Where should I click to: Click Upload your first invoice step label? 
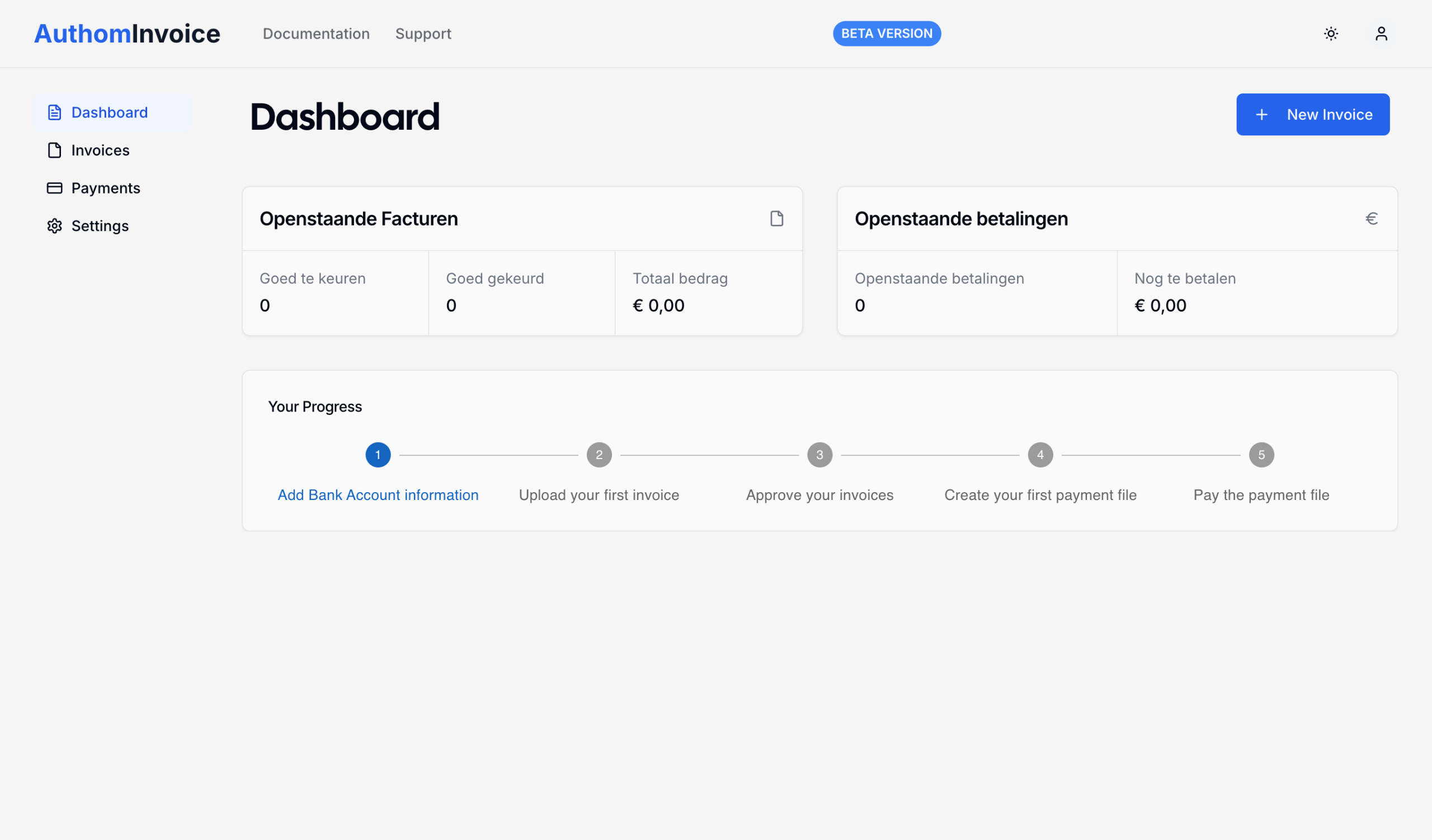pos(599,495)
